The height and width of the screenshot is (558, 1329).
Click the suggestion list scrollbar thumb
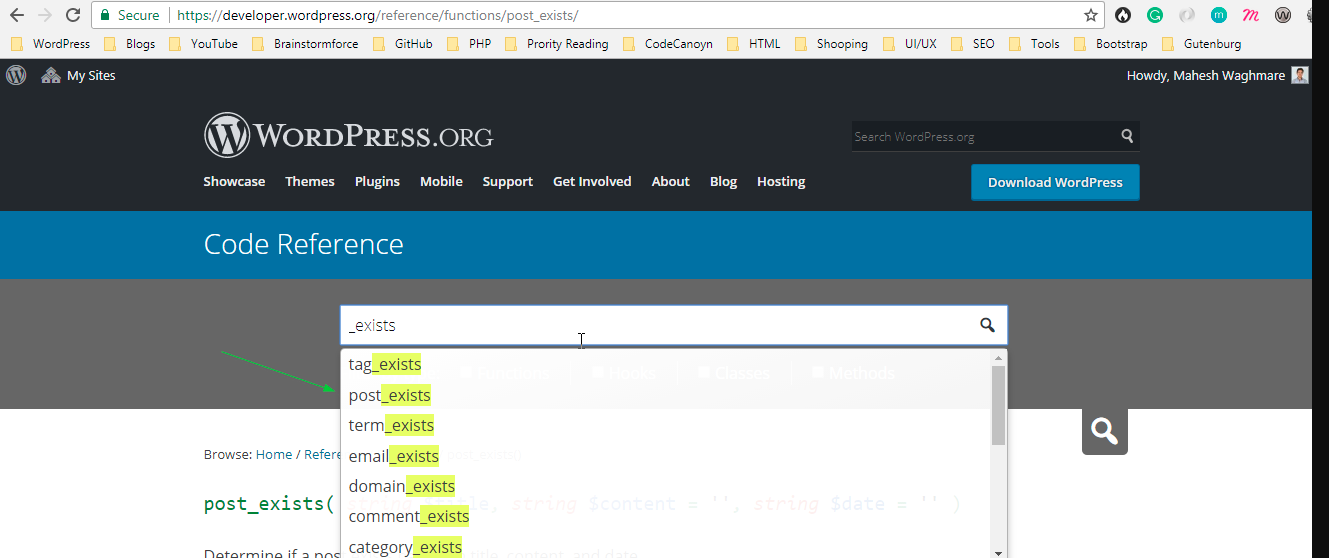pos(998,405)
